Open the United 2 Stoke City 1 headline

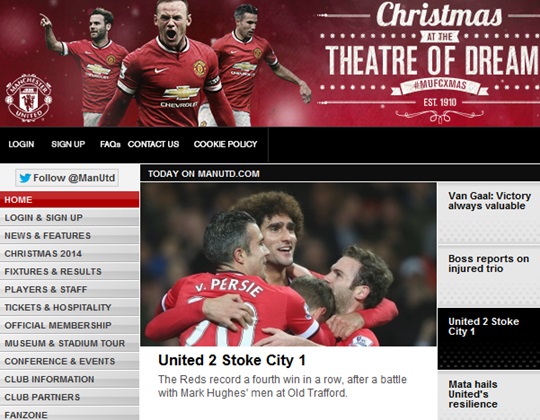point(232,360)
